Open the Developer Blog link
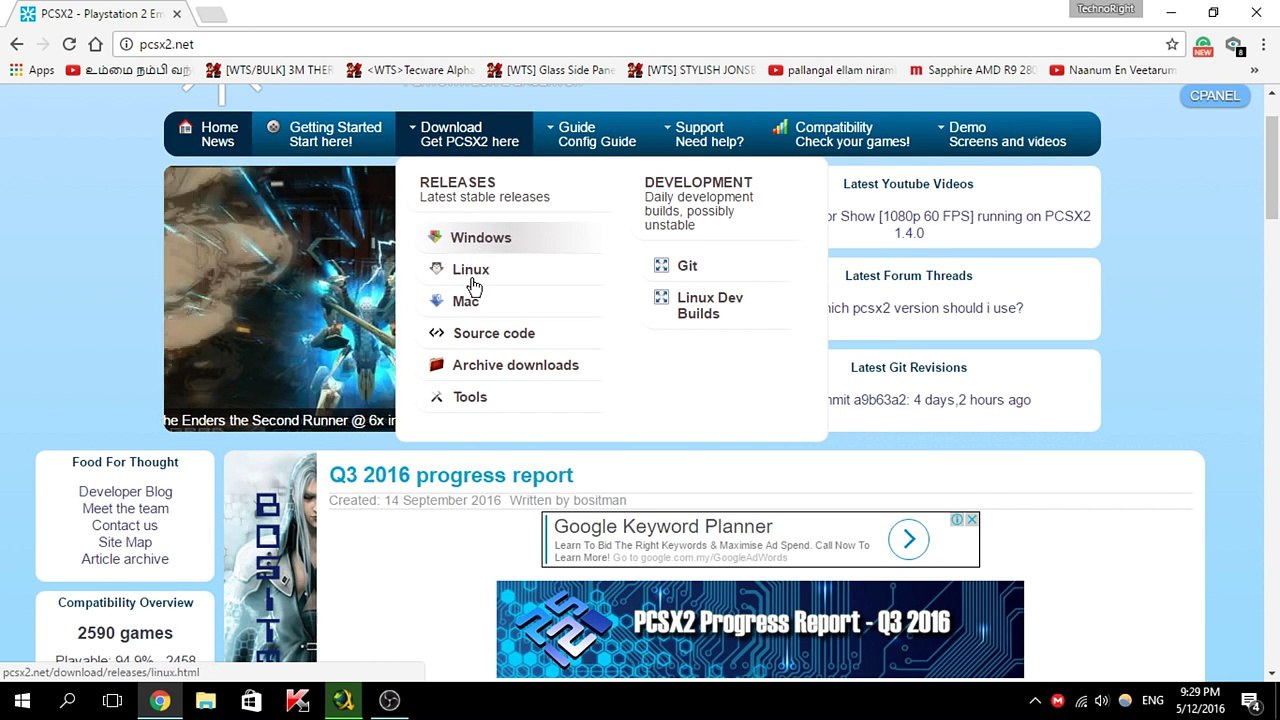1280x720 pixels. click(125, 491)
